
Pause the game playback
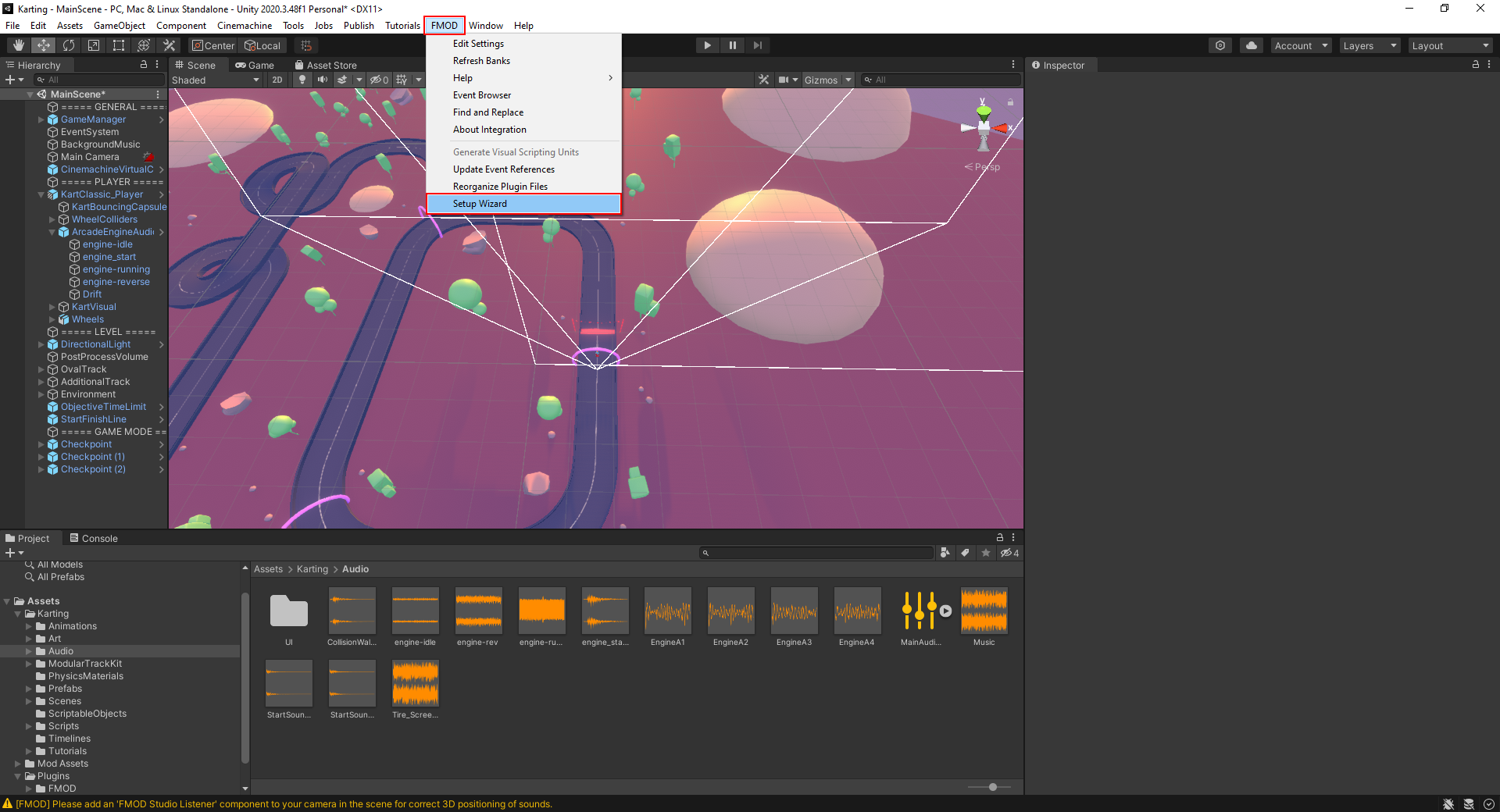pyautogui.click(x=732, y=45)
